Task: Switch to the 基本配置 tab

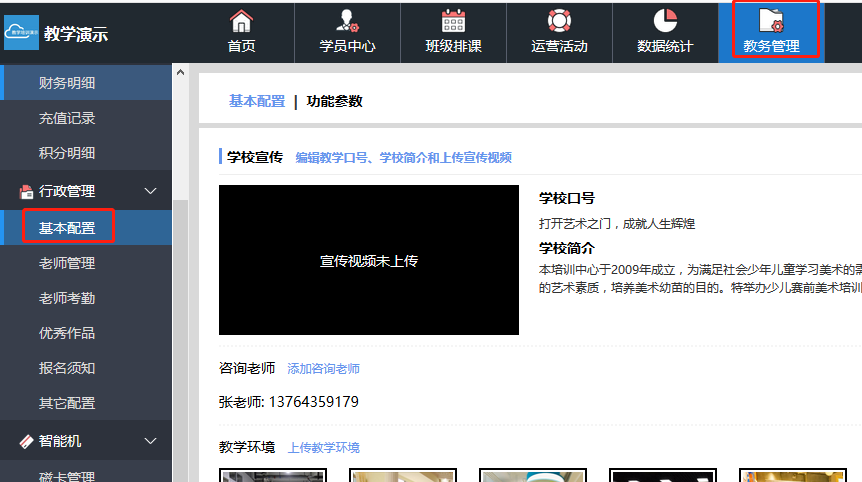Action: 257,101
